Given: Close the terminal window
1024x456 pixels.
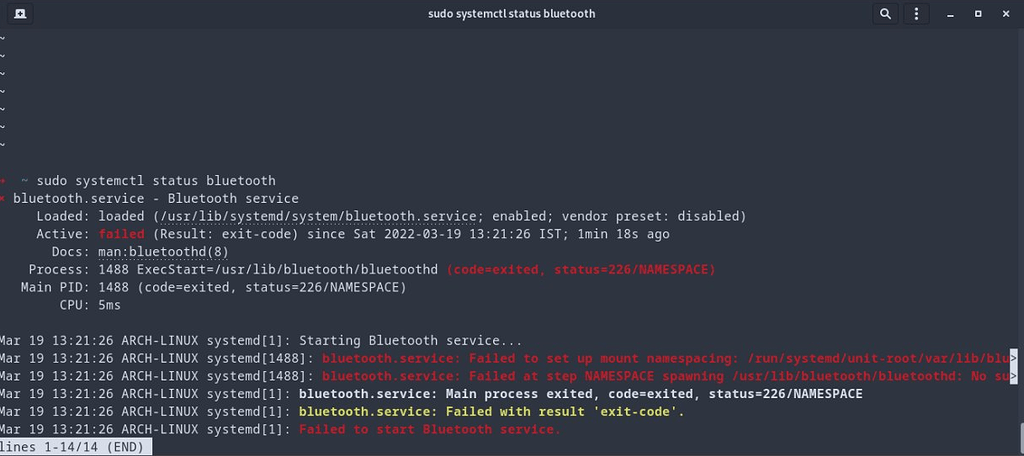Looking at the screenshot, I should point(1007,14).
